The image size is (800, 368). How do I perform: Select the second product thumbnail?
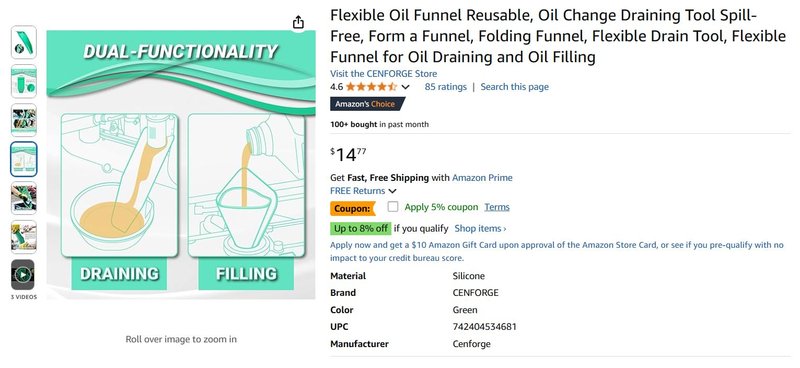click(23, 81)
